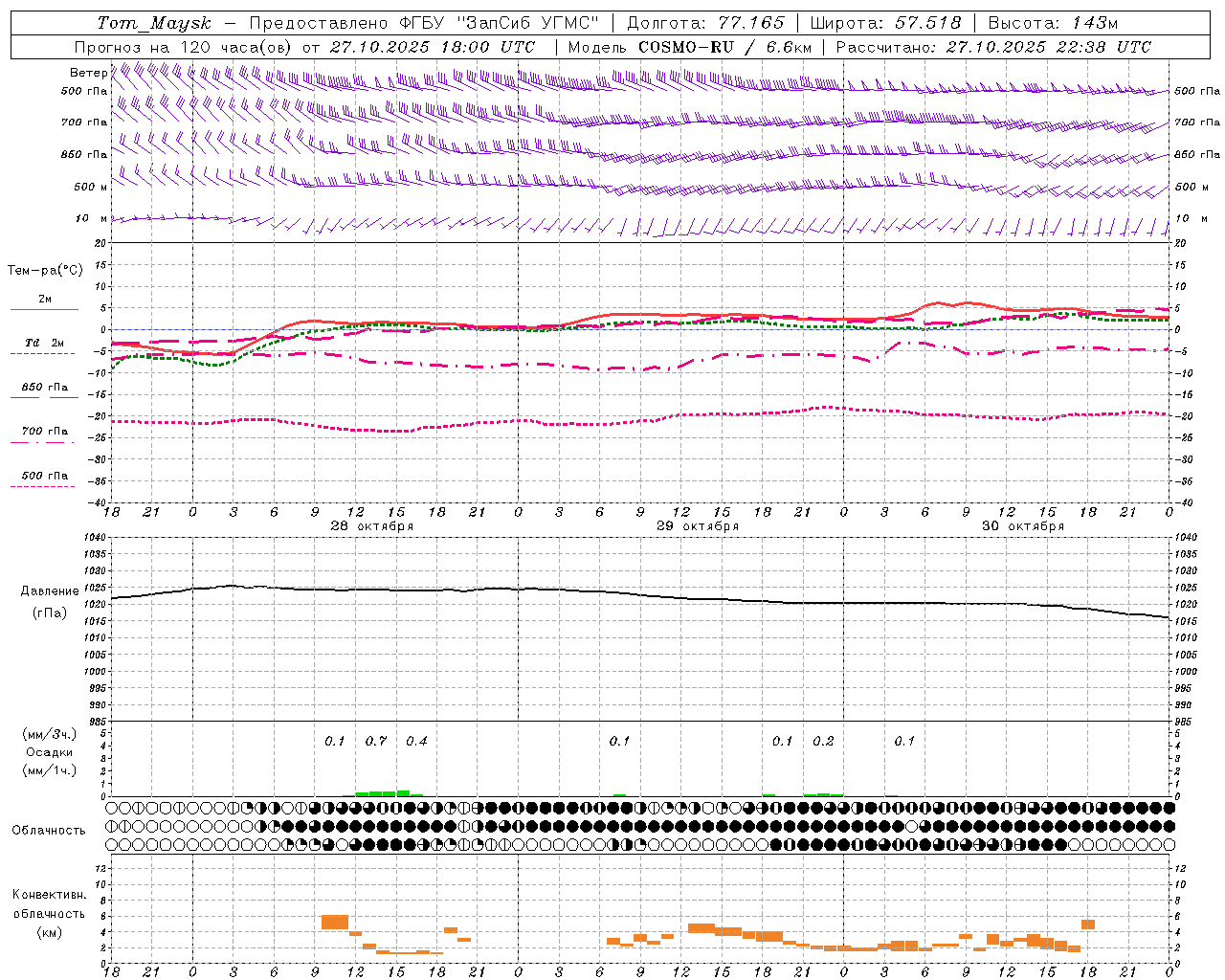Click the '28 октября' date label
The height and width of the screenshot is (980, 1225).
pos(372,526)
